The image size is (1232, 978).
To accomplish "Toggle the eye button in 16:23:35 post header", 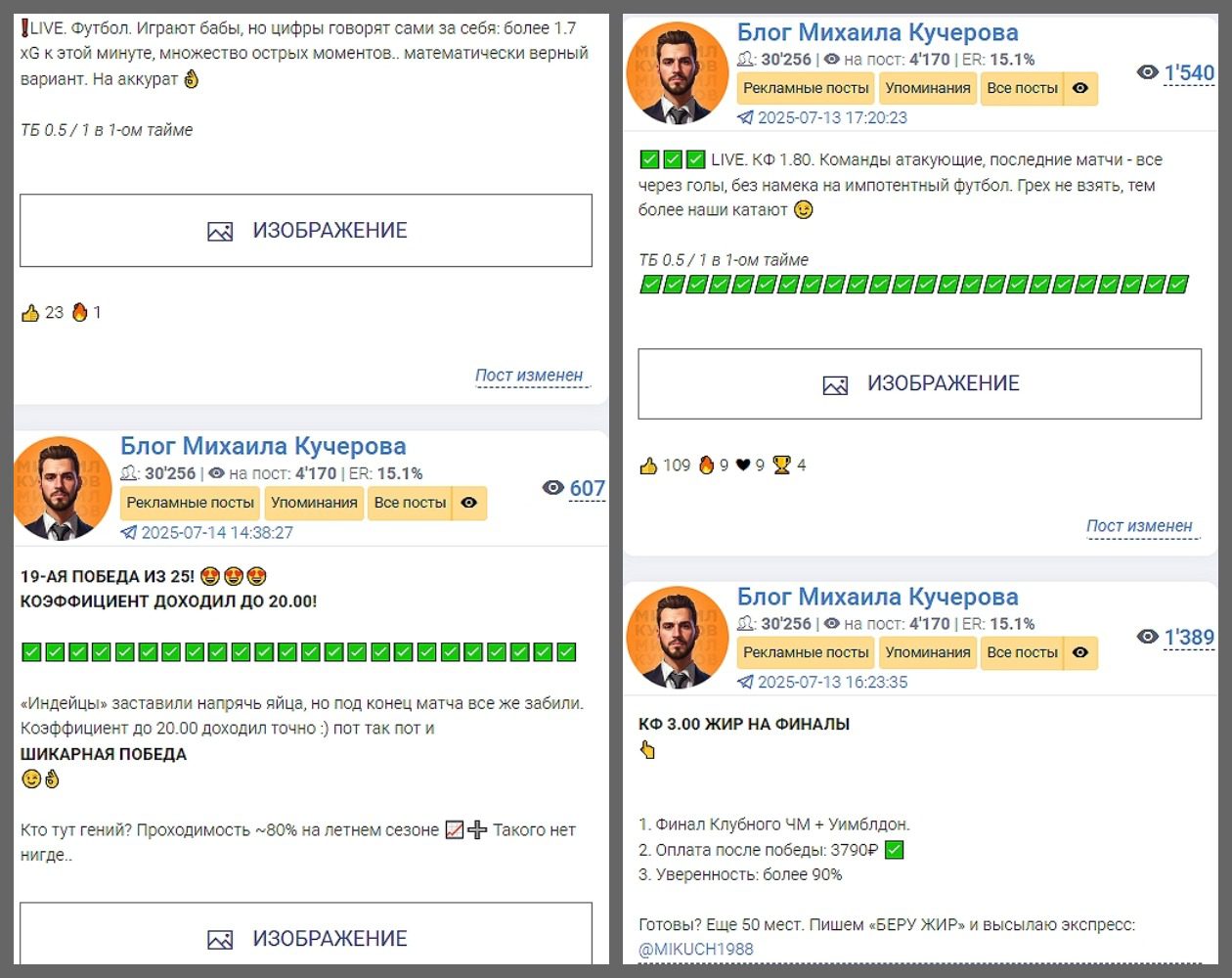I will pos(1080,652).
